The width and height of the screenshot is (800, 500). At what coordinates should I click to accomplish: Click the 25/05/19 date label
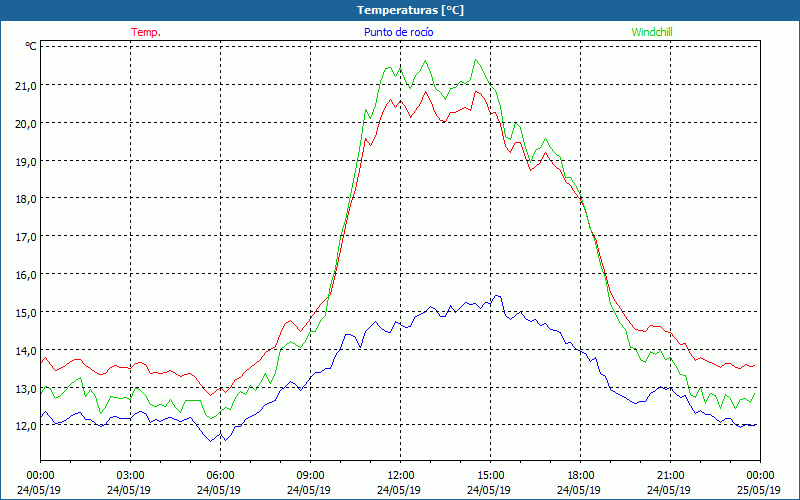pos(758,490)
